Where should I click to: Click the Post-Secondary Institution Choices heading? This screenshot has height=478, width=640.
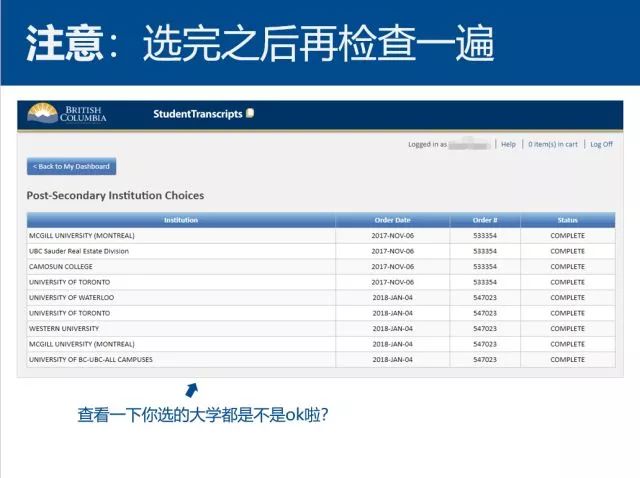pyautogui.click(x=115, y=196)
